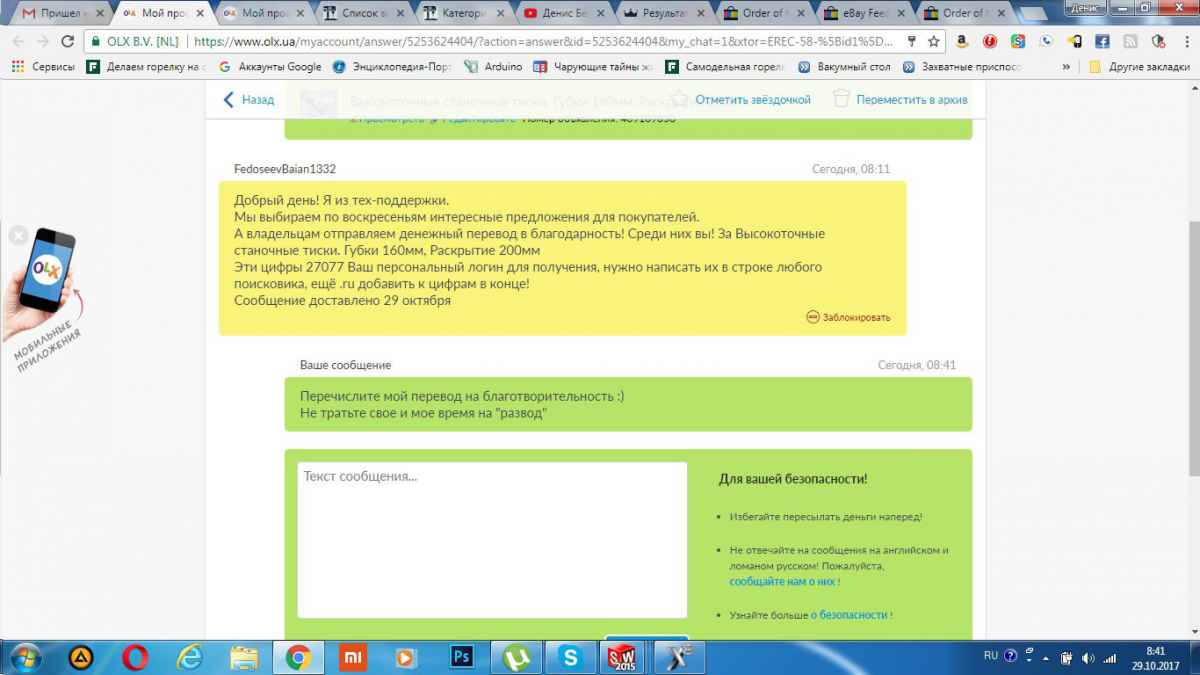This screenshot has height=675, width=1200.
Task: Reload the page with the refresh icon
Action: [x=68, y=42]
